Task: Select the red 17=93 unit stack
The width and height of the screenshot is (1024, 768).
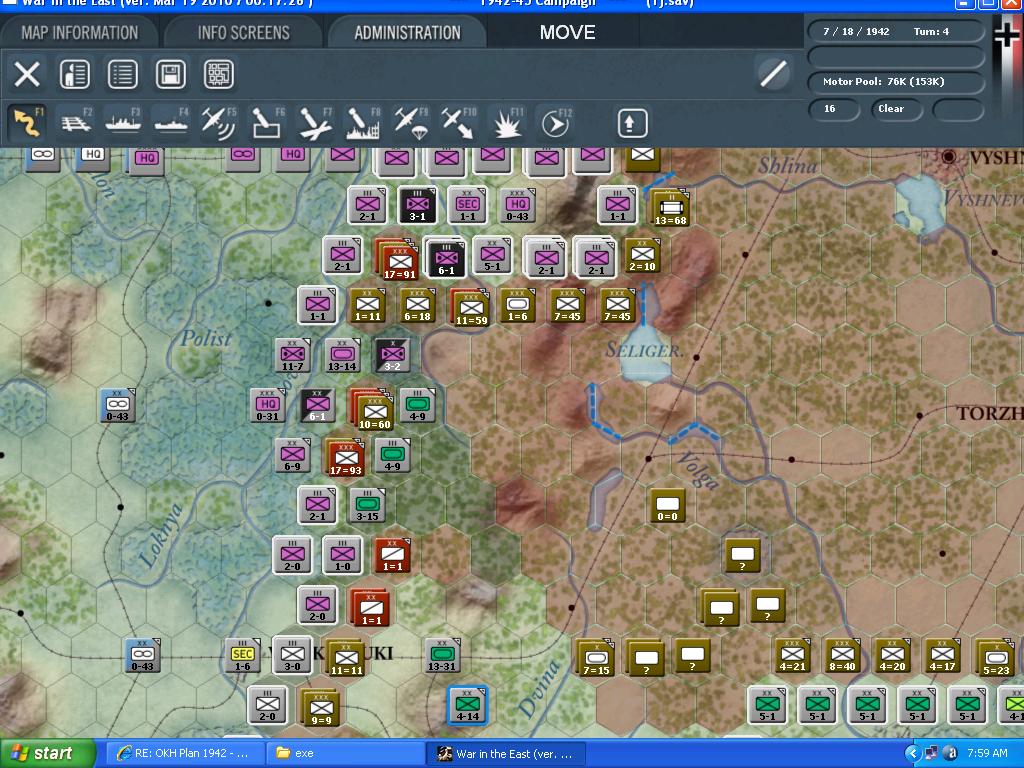Action: pos(345,456)
